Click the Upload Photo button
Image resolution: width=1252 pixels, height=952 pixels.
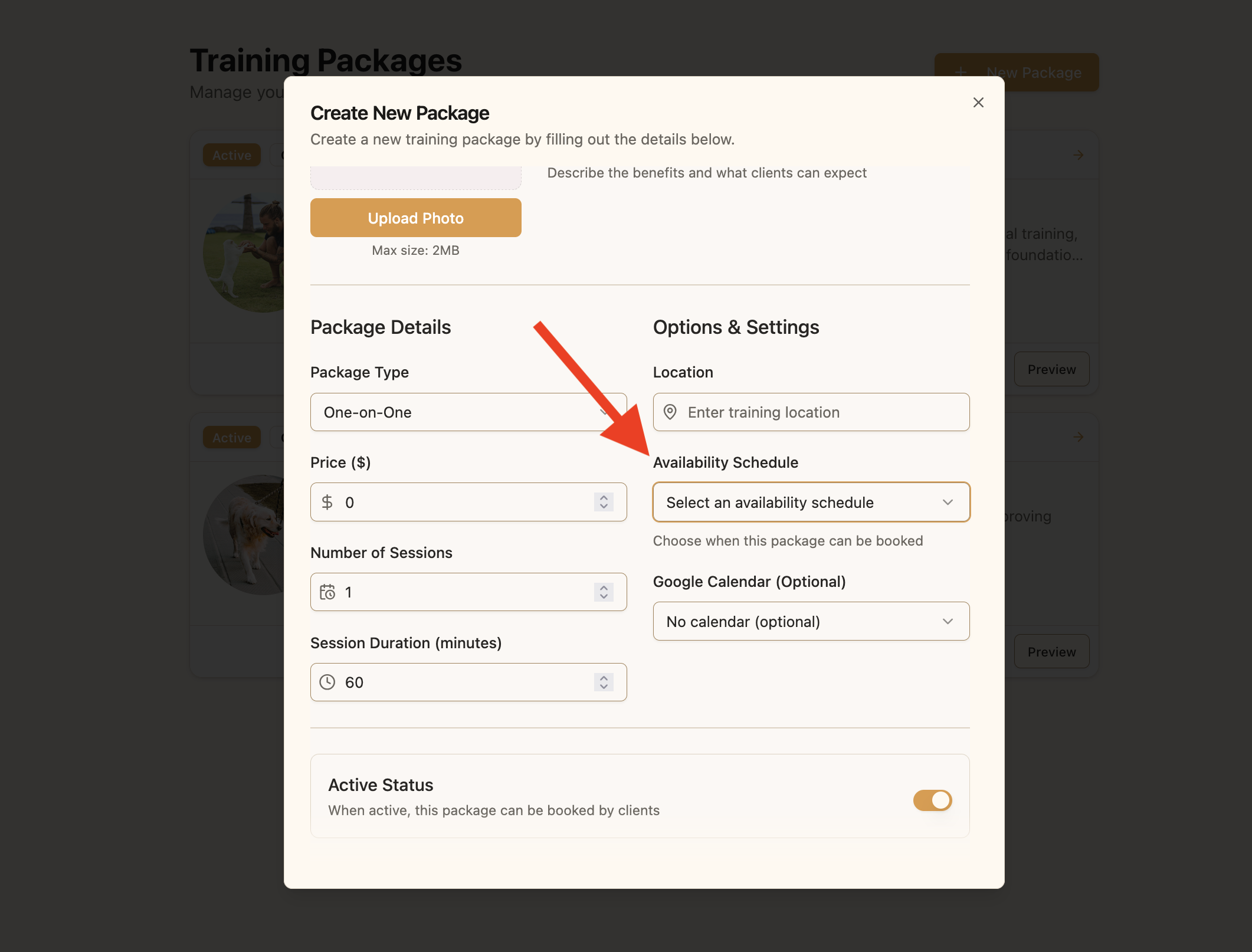coord(415,218)
